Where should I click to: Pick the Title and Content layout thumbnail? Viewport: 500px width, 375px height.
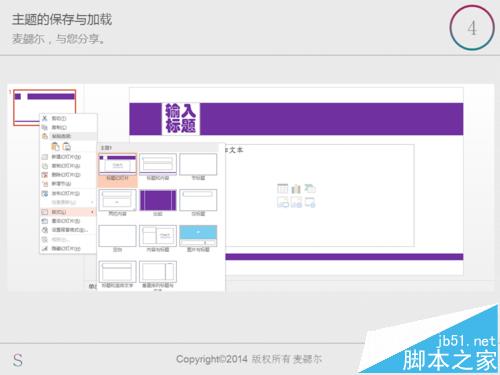click(158, 164)
